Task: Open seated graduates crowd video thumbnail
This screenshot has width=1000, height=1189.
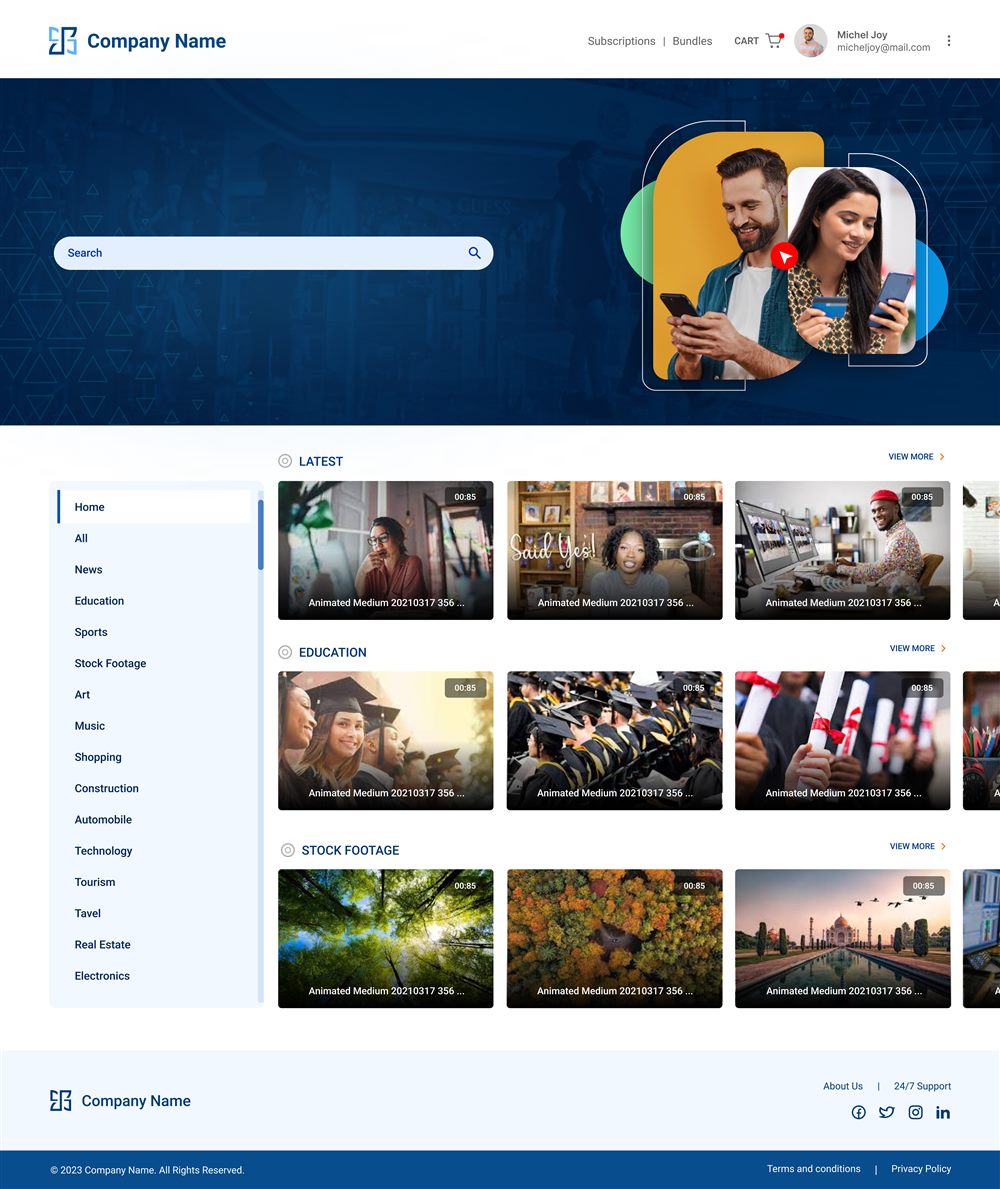Action: click(x=615, y=740)
